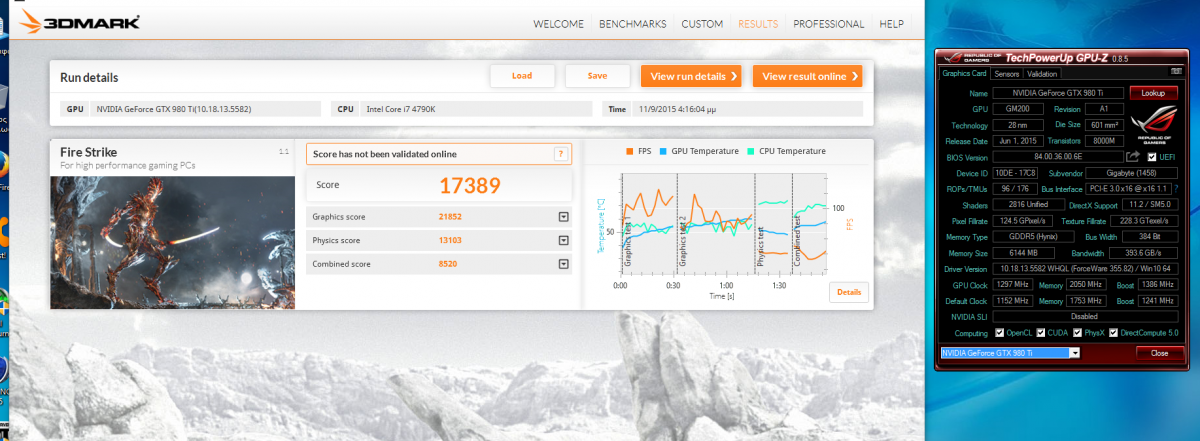This screenshot has height=441, width=1200.
Task: Expand the Combined score details arrow
Action: [x=563, y=264]
